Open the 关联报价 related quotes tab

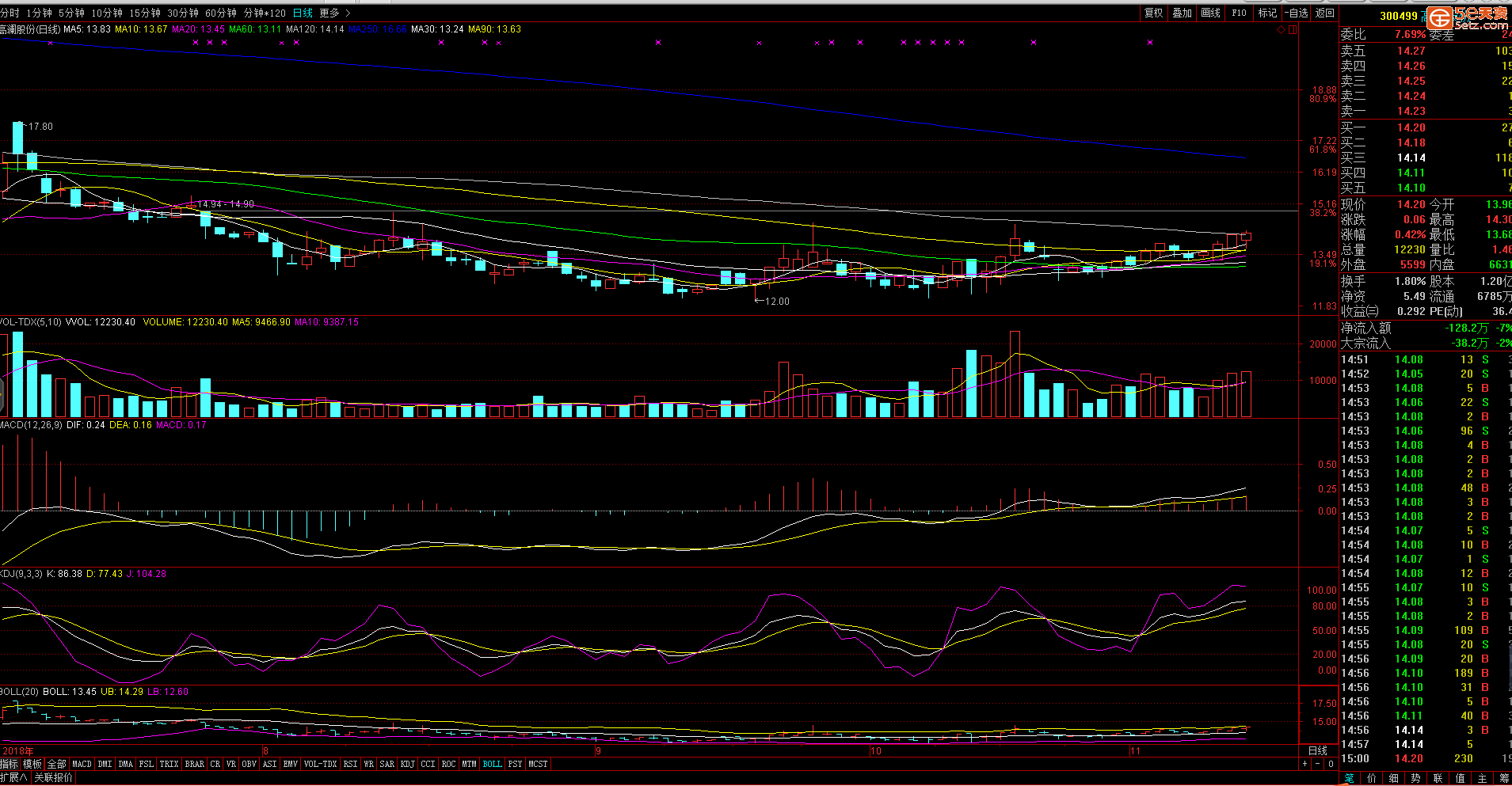coord(54,778)
